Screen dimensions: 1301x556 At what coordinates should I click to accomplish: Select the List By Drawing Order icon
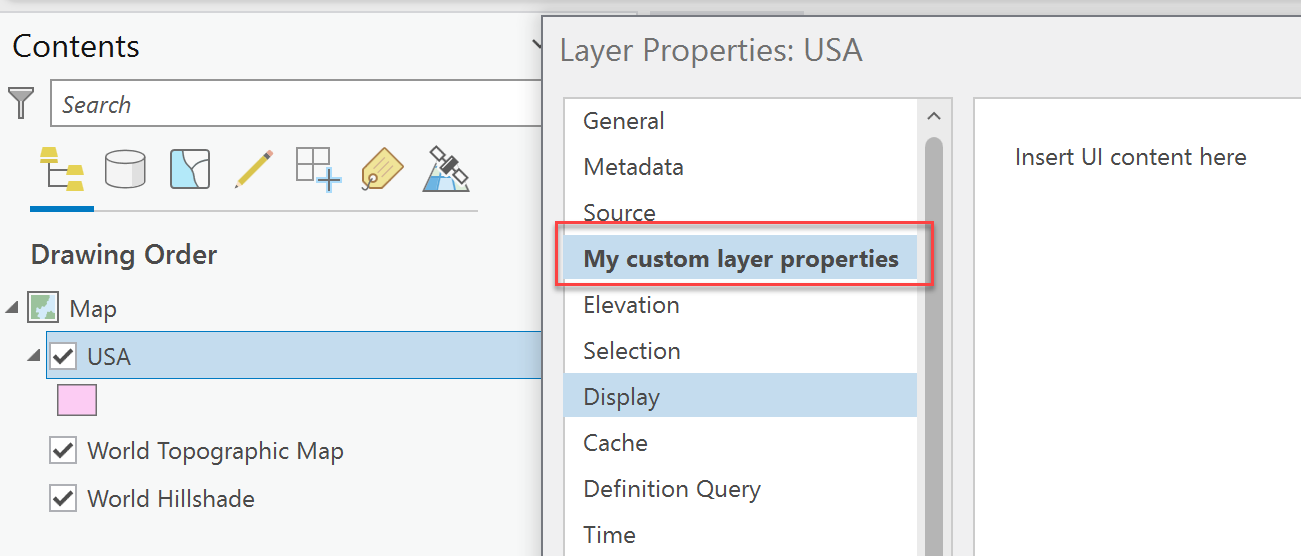(61, 169)
